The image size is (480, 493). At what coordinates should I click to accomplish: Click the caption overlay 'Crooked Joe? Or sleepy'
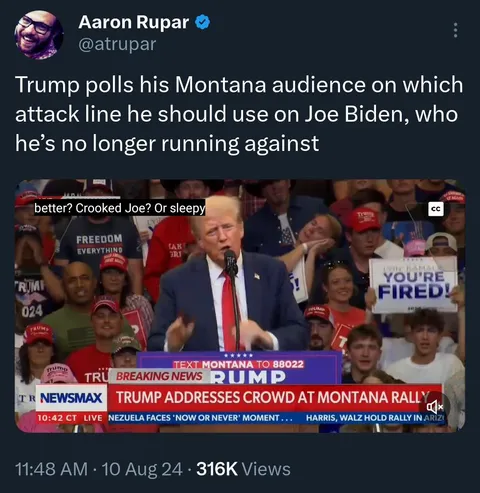pos(140,208)
